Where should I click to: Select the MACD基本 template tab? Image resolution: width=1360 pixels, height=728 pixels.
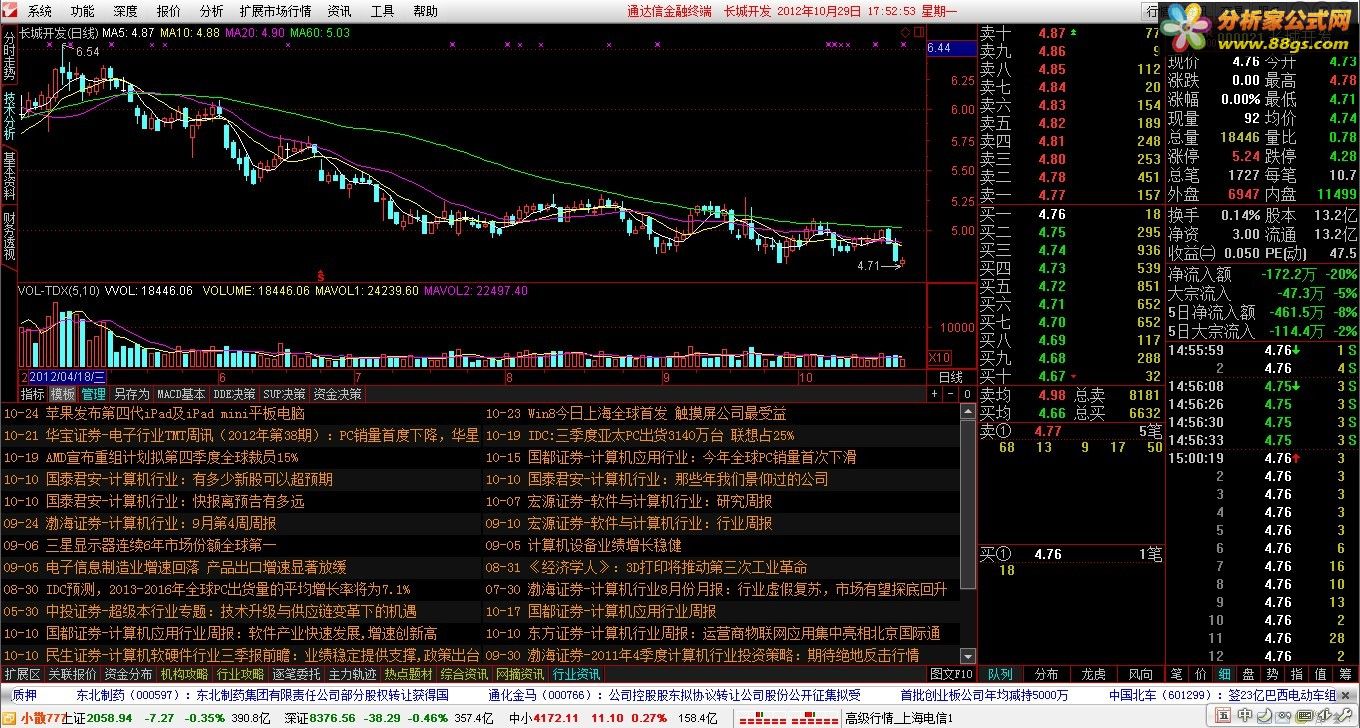pos(181,394)
